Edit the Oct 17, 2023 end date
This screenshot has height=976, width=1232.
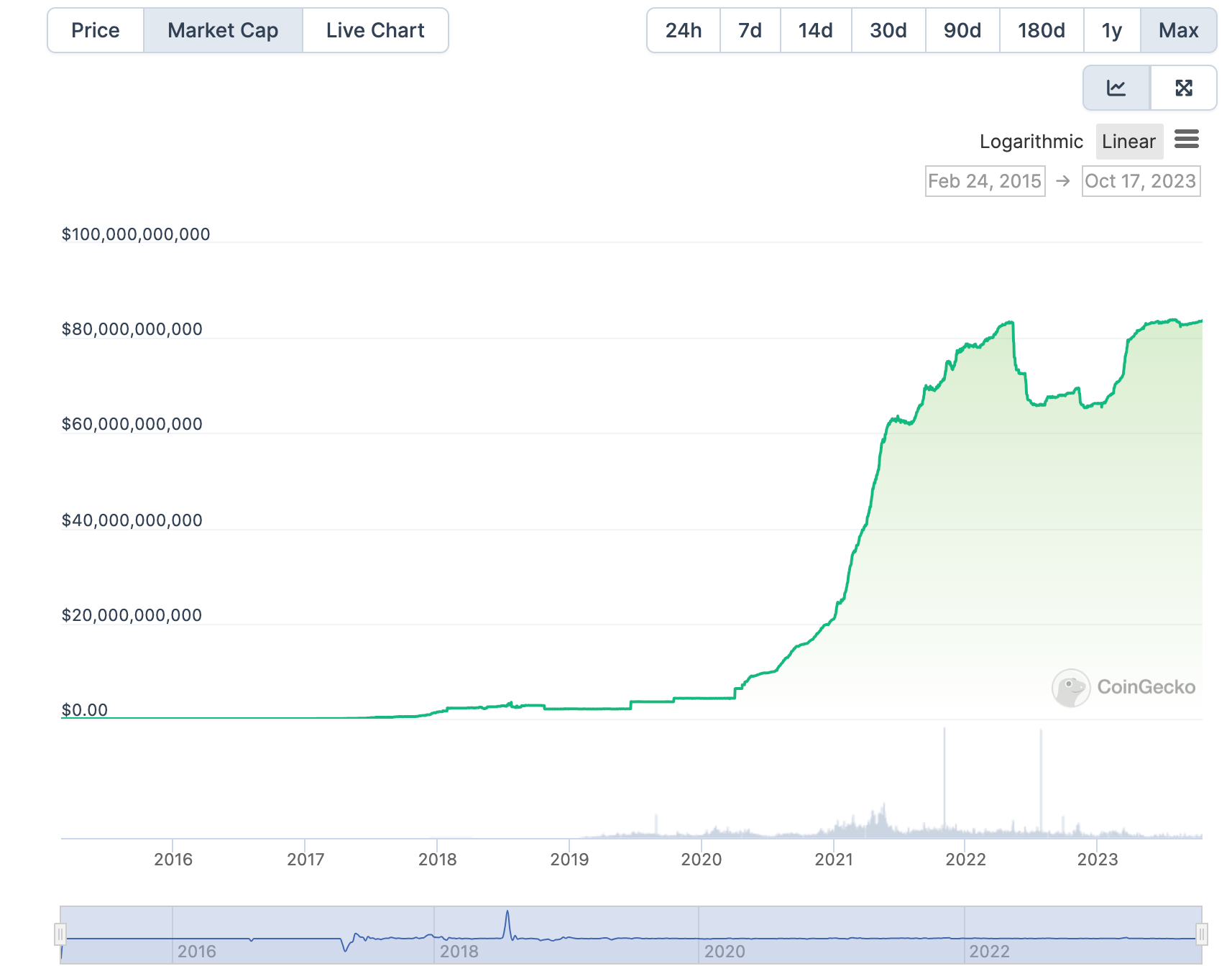coord(1141,181)
